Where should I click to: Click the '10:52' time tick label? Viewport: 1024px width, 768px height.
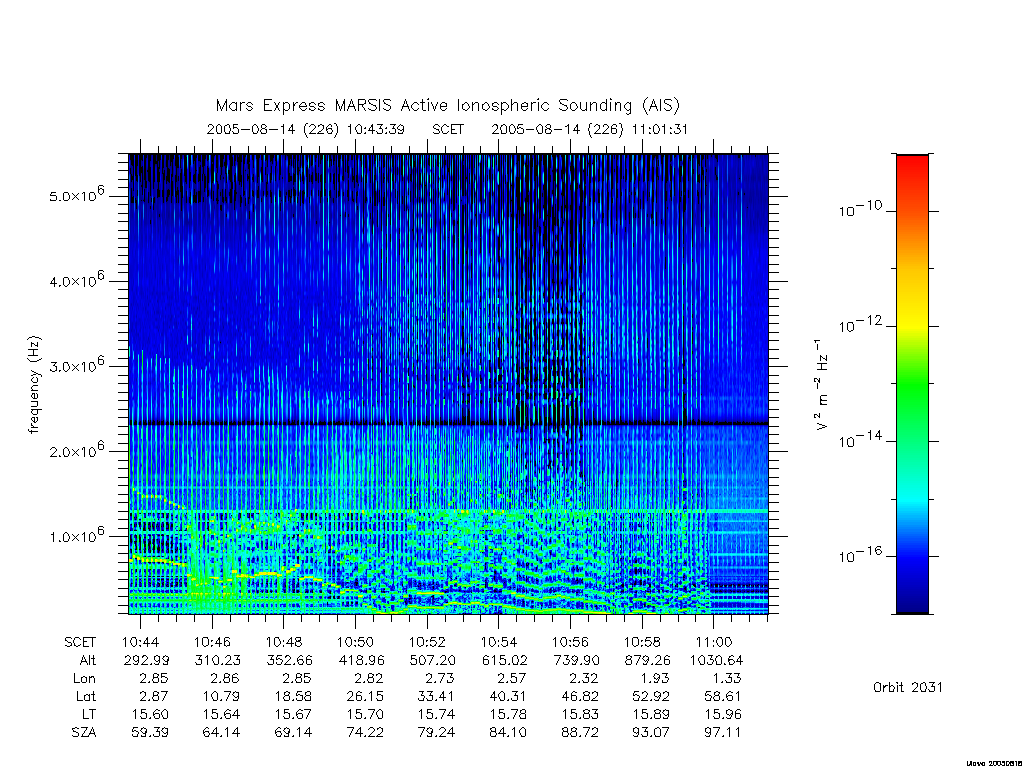pos(427,643)
